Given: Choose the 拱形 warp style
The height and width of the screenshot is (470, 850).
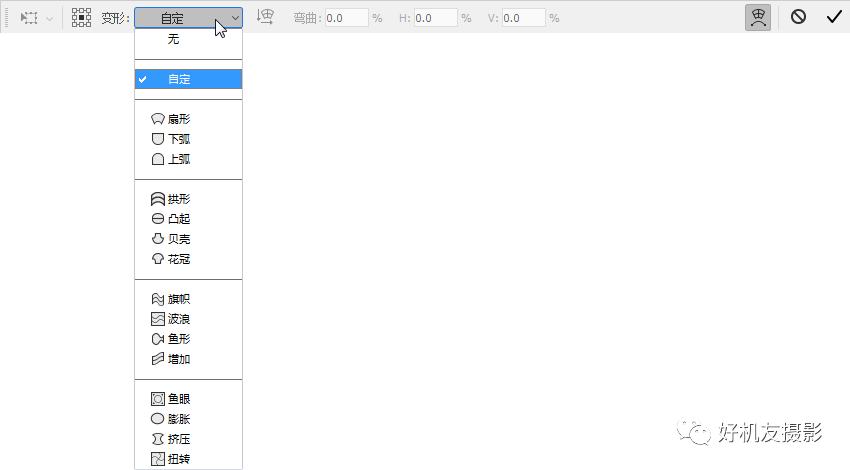Looking at the screenshot, I should pyautogui.click(x=188, y=199).
